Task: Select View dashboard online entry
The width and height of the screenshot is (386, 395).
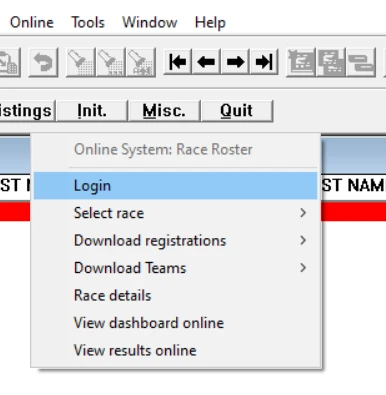Action: (x=175, y=323)
